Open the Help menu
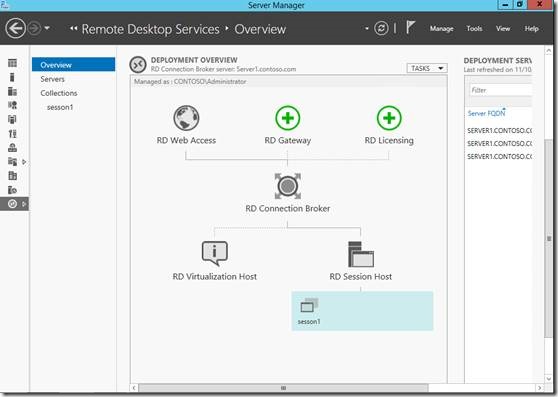 click(x=531, y=28)
